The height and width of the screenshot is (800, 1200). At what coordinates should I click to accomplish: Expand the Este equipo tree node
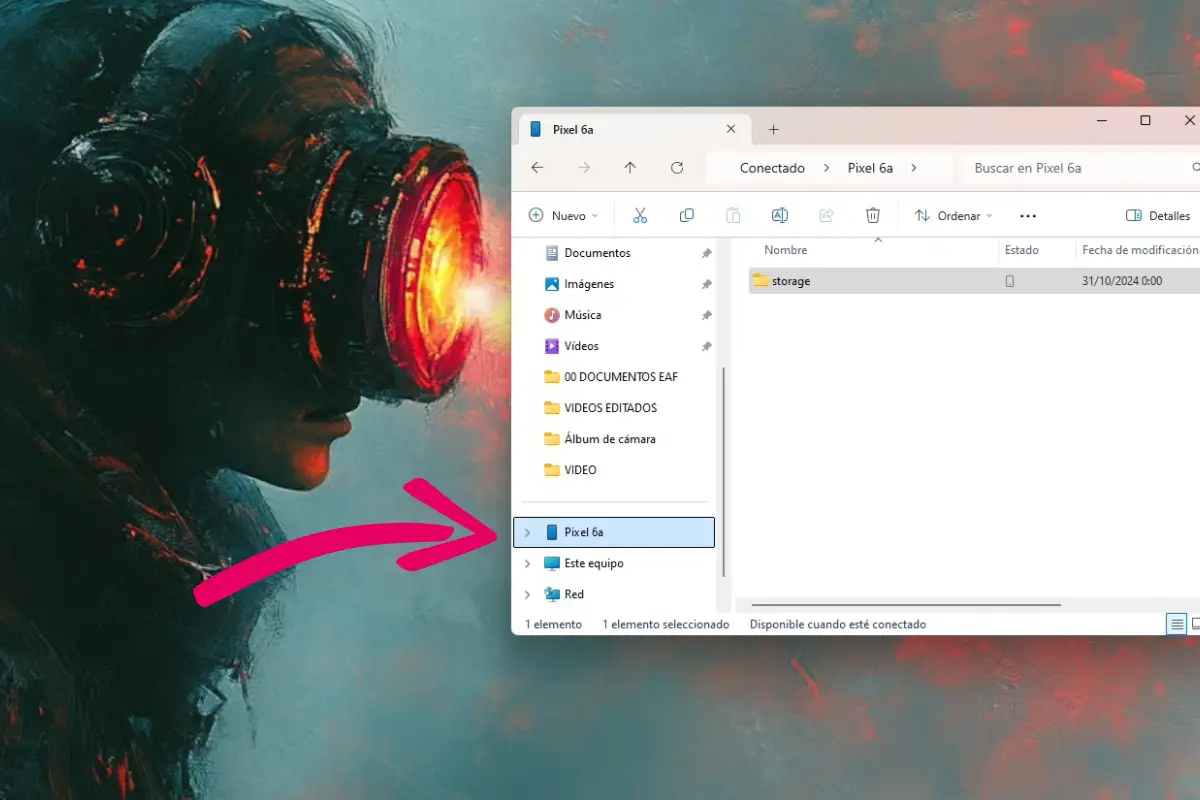click(x=527, y=563)
